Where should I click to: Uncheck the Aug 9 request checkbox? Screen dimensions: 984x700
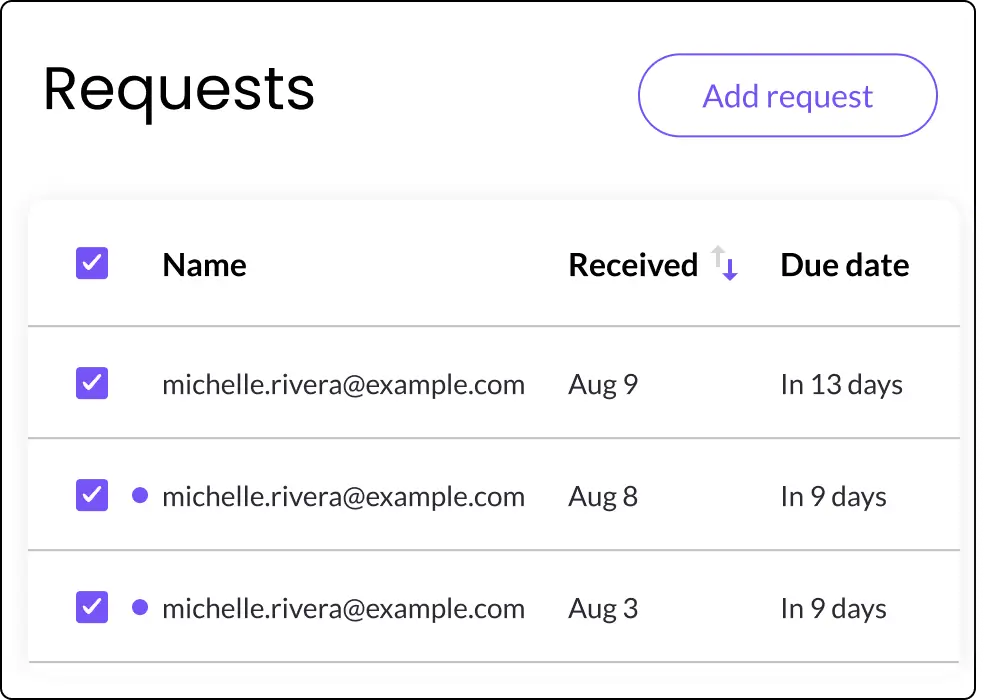(x=92, y=383)
